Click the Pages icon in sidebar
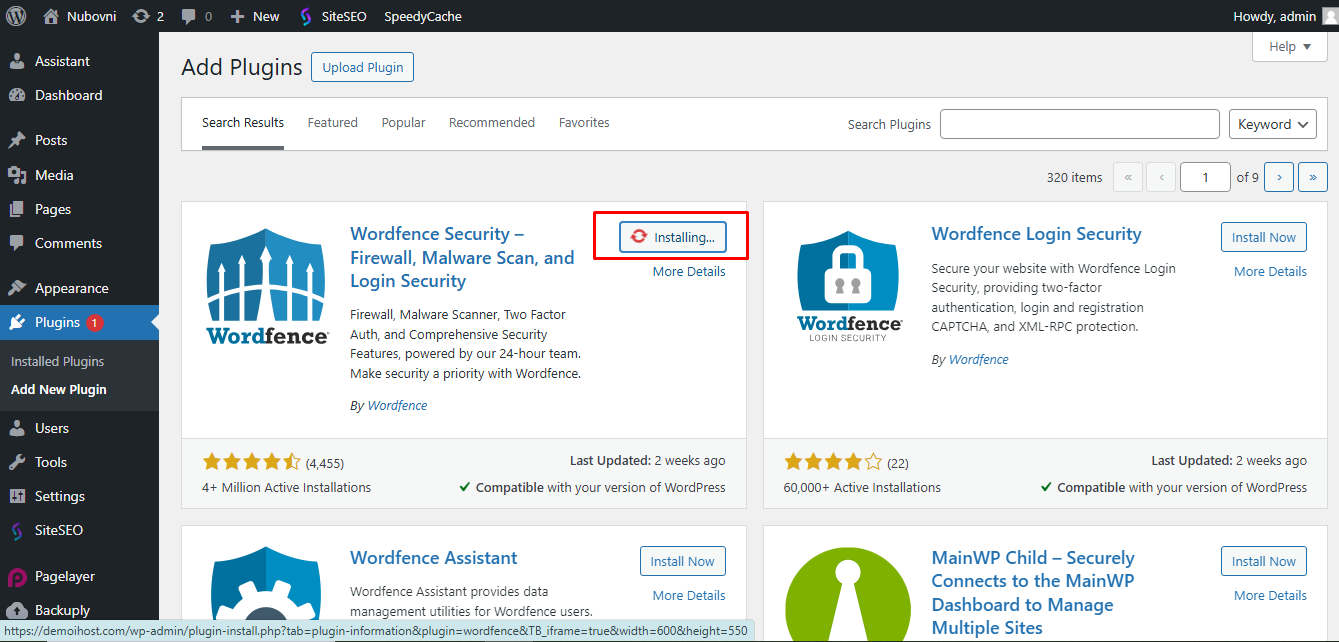 17,209
